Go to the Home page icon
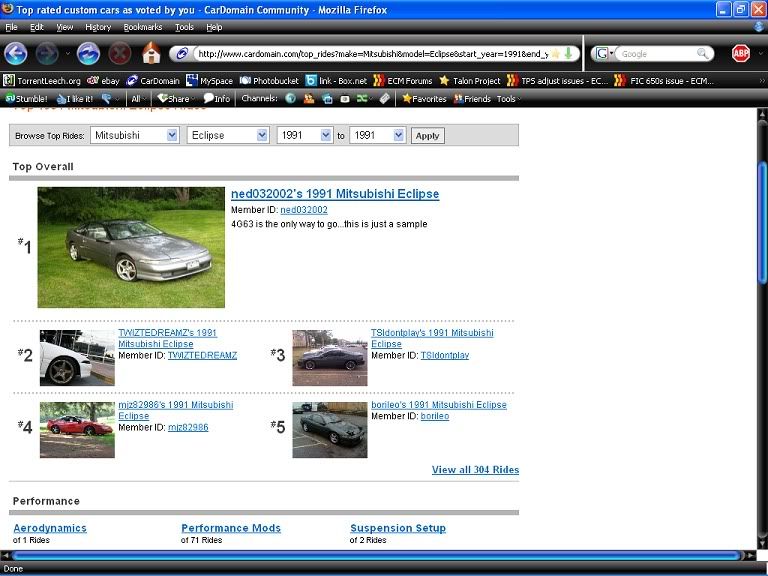The width and height of the screenshot is (768, 576). point(151,53)
